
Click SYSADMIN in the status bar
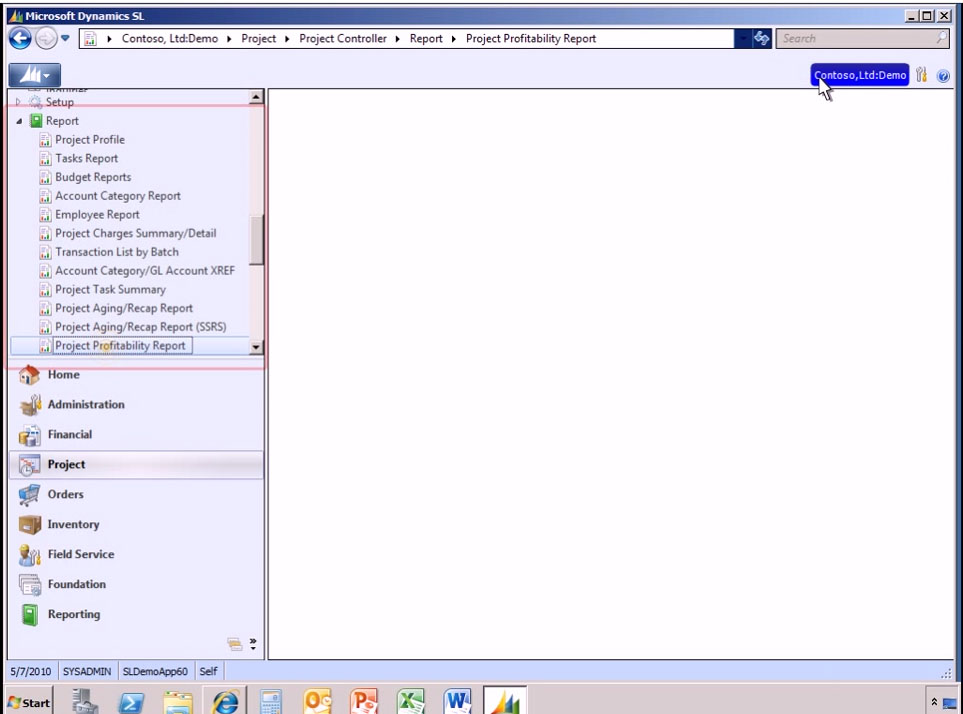click(87, 672)
